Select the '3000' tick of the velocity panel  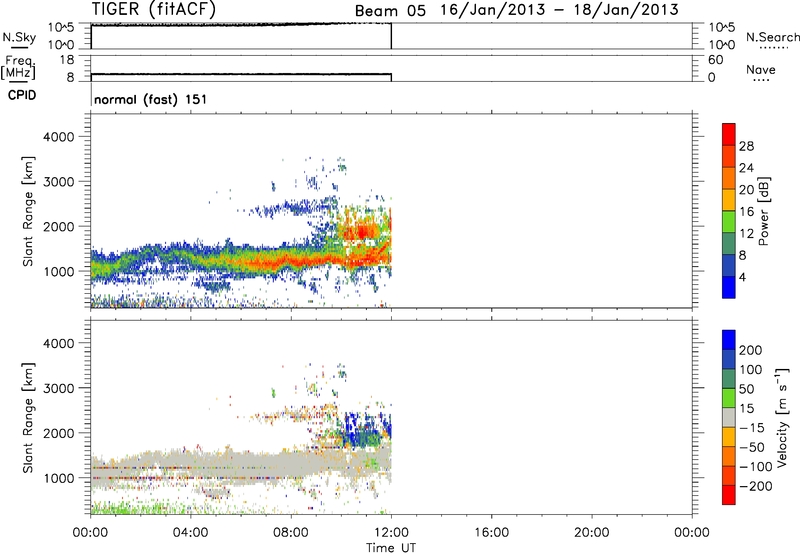(59, 388)
